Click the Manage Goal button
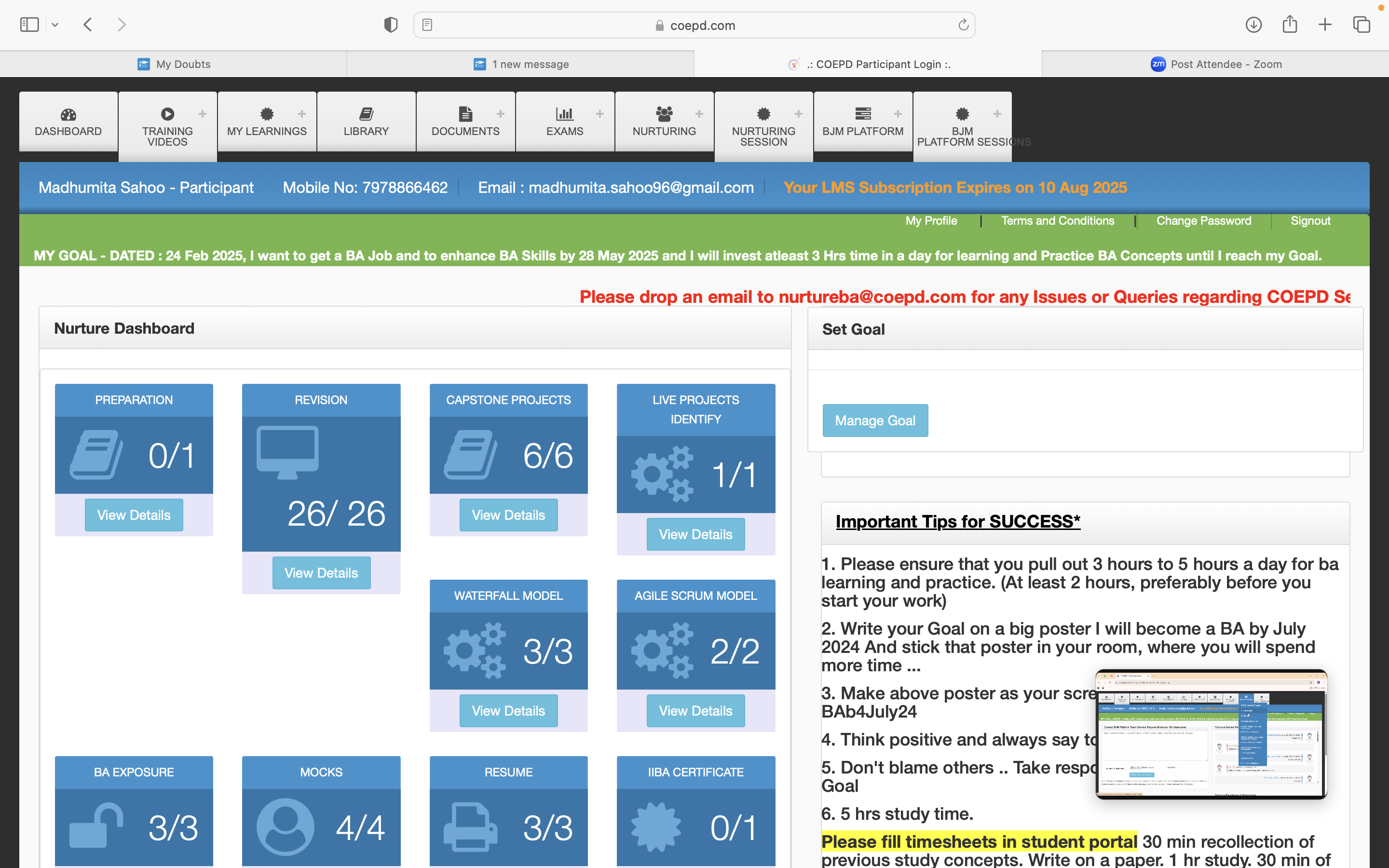 pyautogui.click(x=875, y=420)
